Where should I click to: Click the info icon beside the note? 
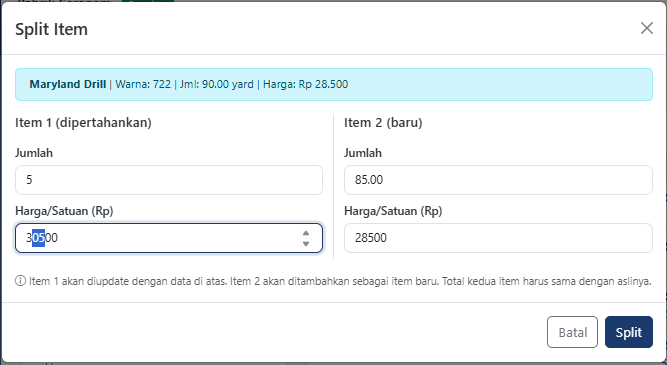tap(20, 281)
